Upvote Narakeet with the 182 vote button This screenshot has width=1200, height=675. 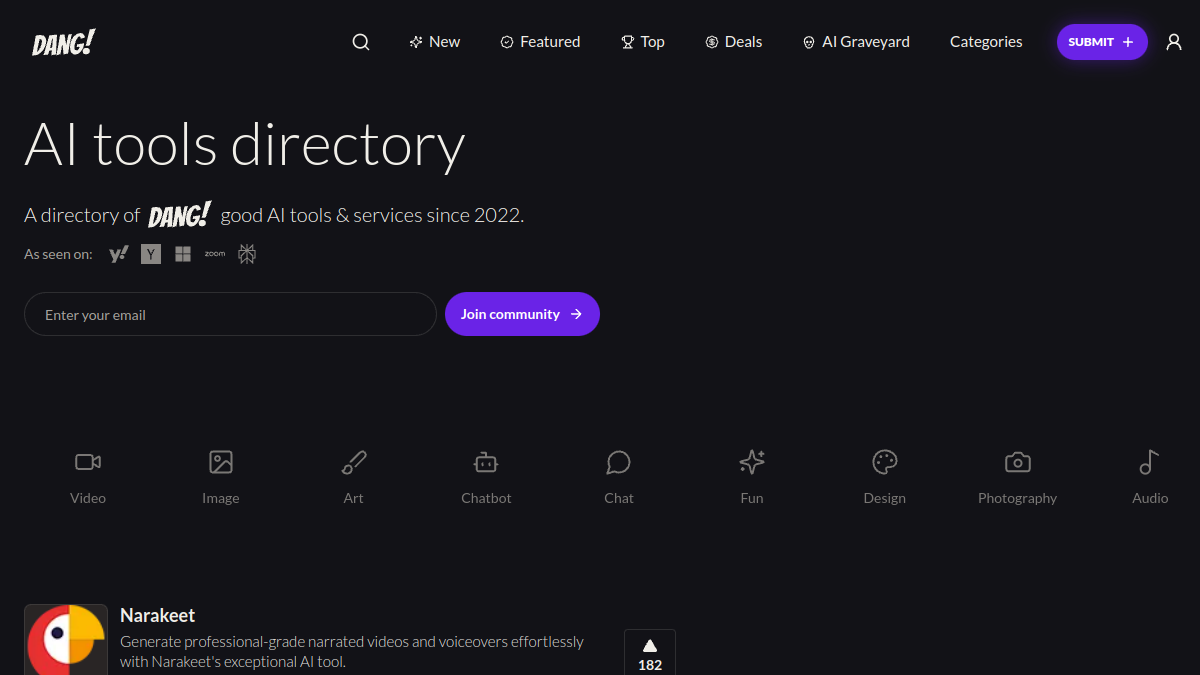650,652
